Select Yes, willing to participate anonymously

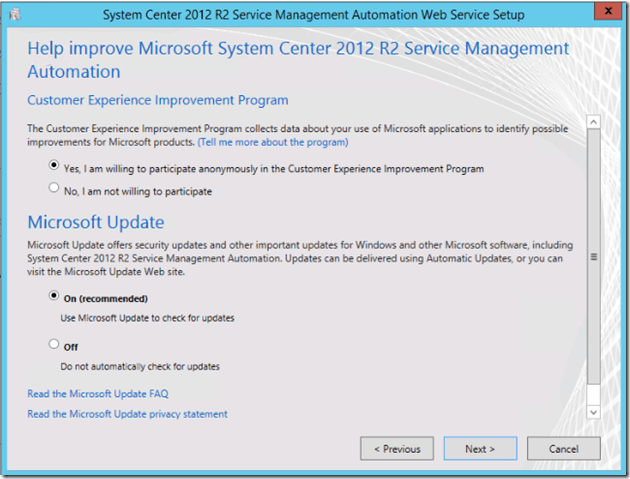click(x=53, y=167)
